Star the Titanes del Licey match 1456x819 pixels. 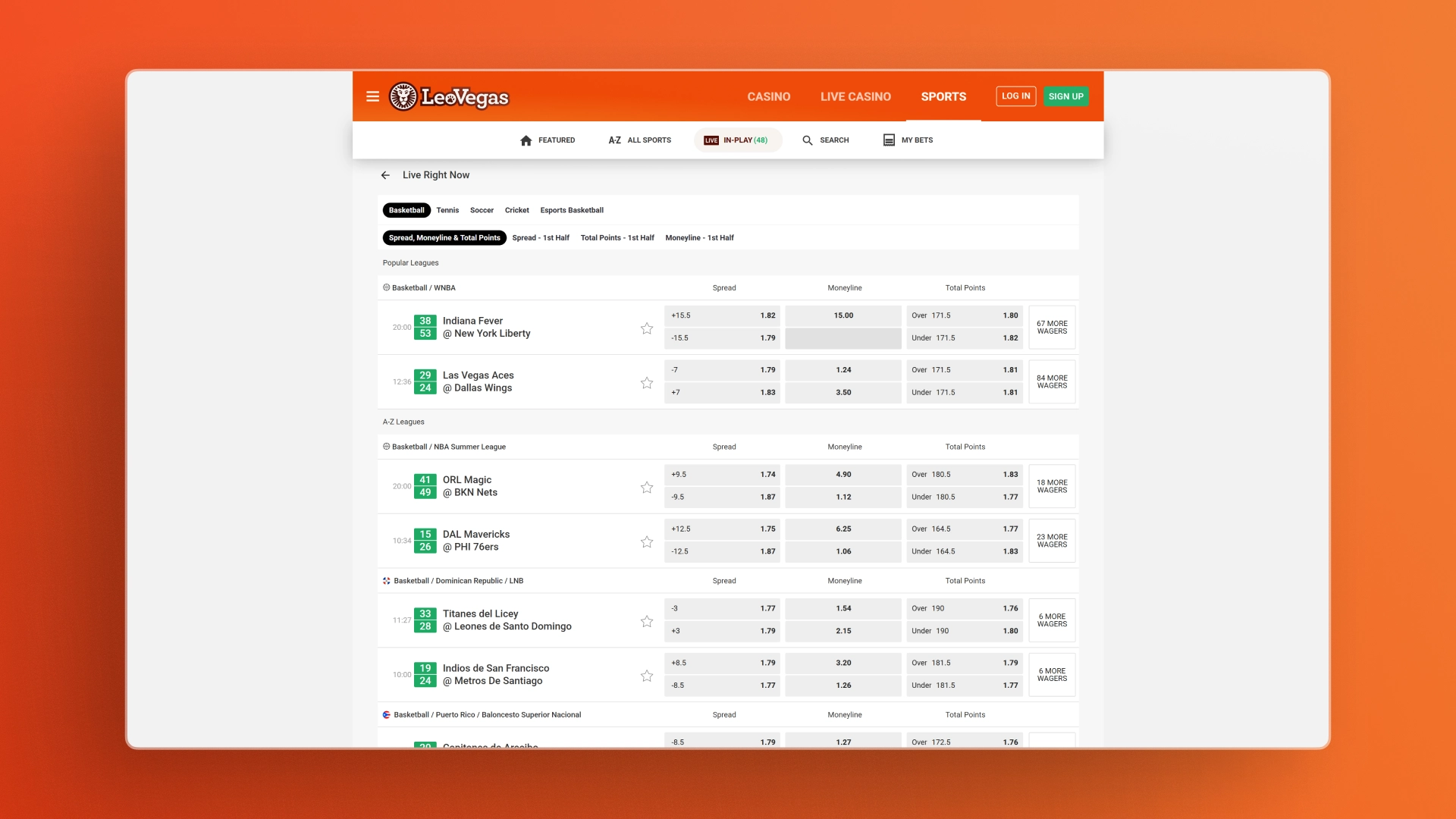pos(647,622)
